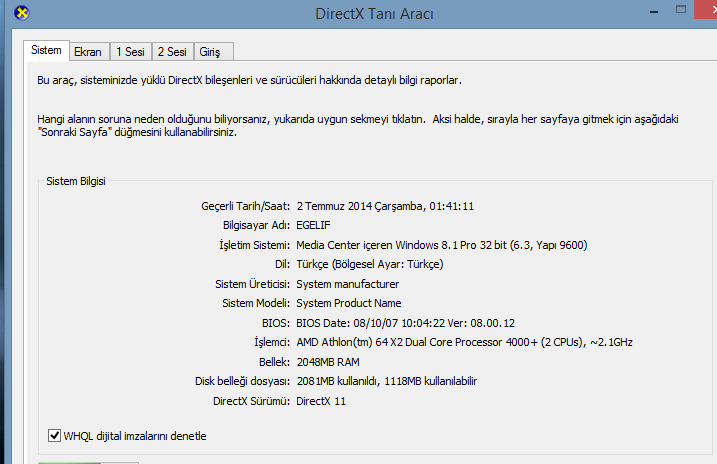Viewport: 717px width, 464px height.
Task: Open the 2 Sesi tab
Action: [x=172, y=52]
